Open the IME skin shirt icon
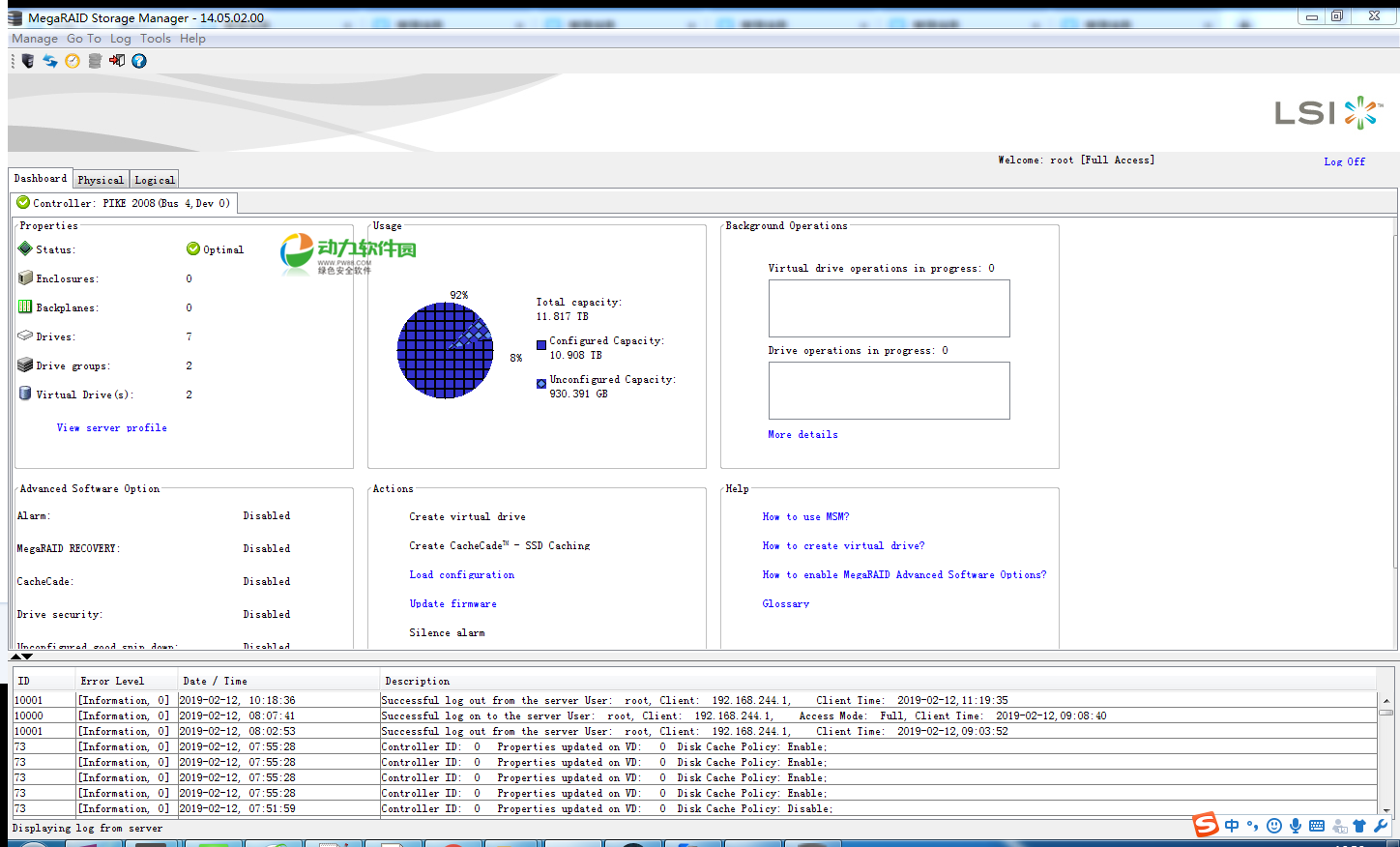Screen dimensions: 1400x847 [x=1359, y=826]
